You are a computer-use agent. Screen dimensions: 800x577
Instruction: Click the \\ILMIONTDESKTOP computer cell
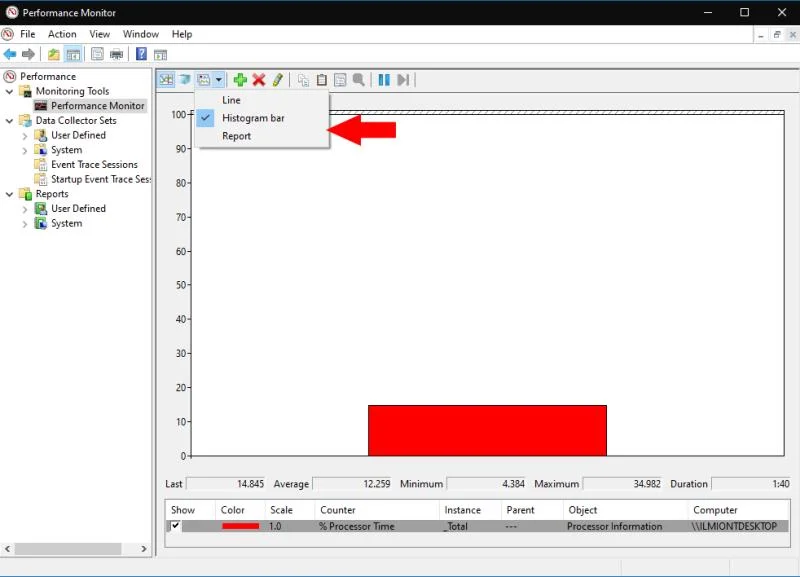coord(734,526)
